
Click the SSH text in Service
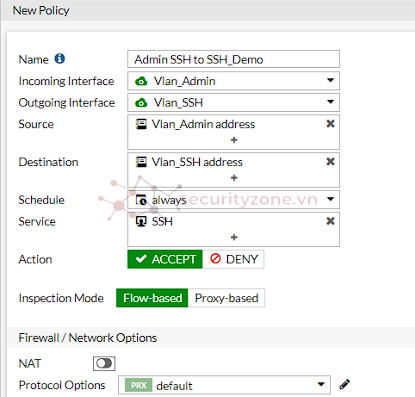pyautogui.click(x=162, y=221)
